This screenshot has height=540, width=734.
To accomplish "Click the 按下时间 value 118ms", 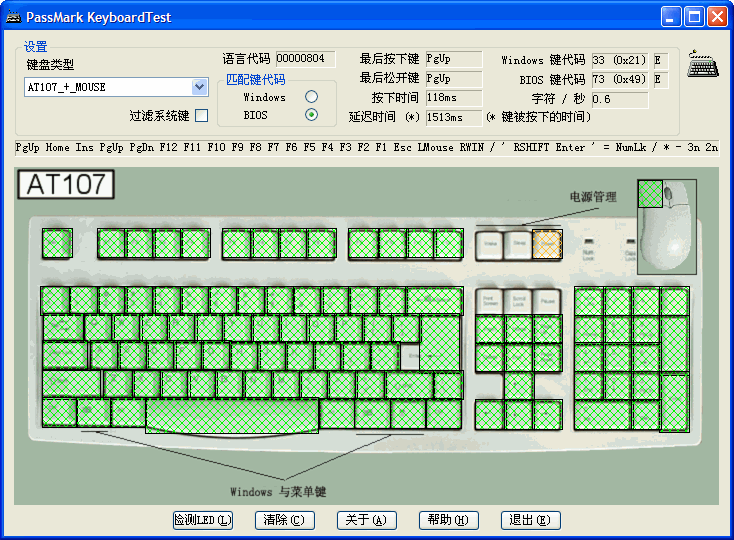I will coord(454,98).
